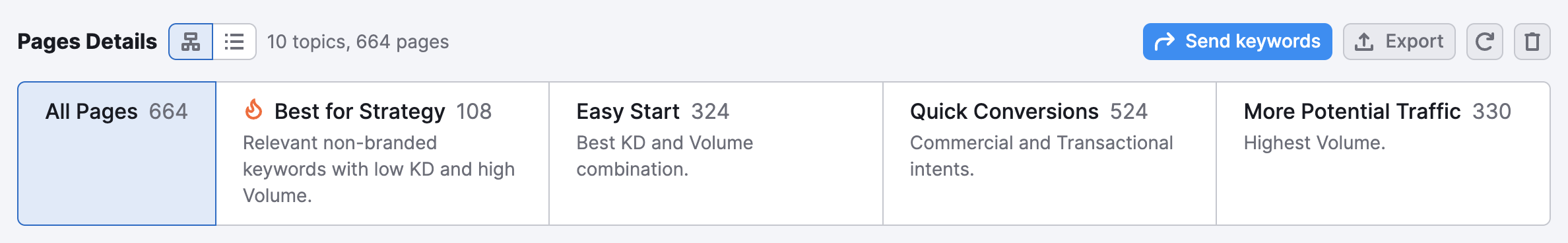Image resolution: width=1568 pixels, height=243 pixels.
Task: Open the Easy Start tab
Action: coord(716,153)
